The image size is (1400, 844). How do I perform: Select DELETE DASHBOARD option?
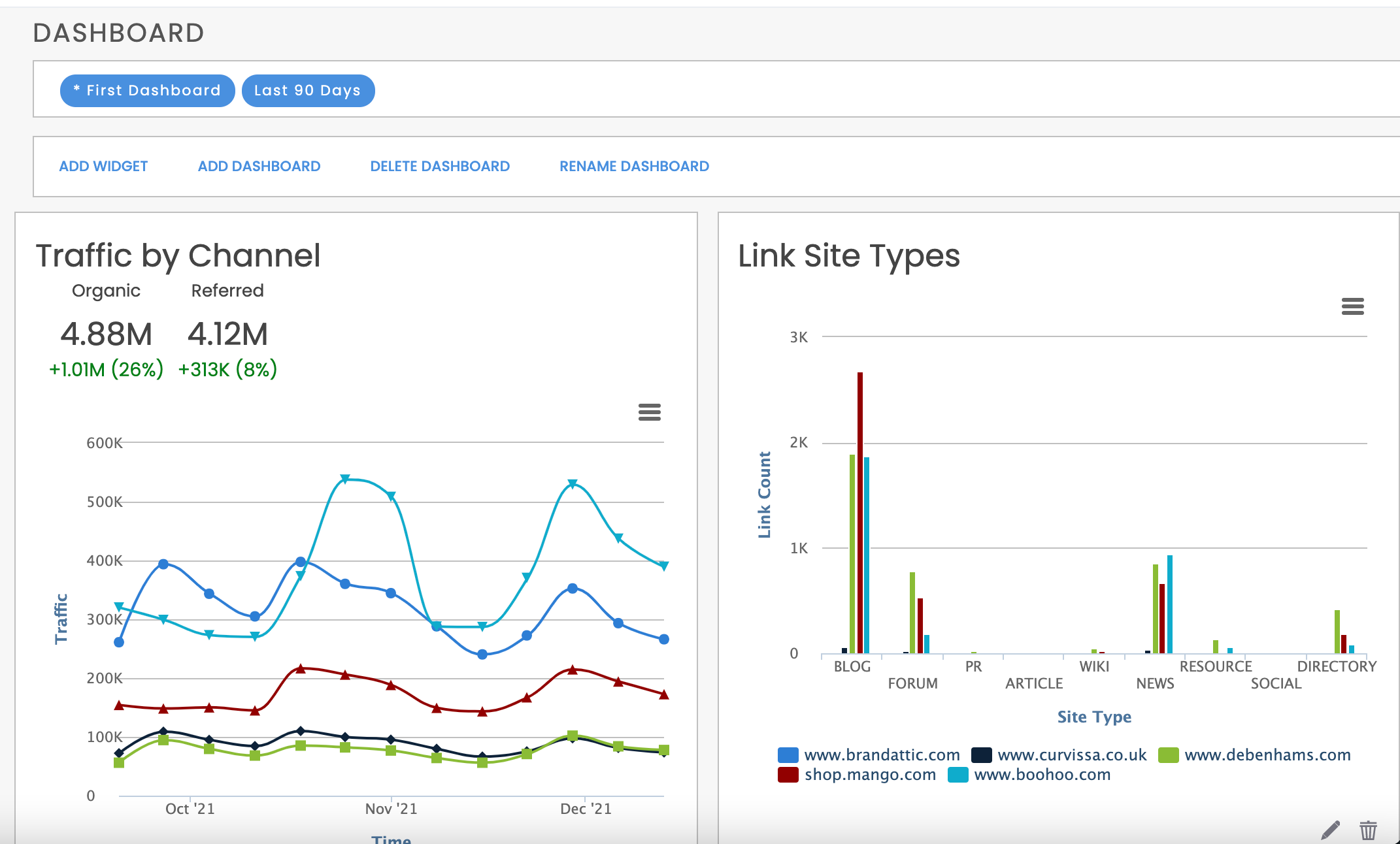(439, 167)
